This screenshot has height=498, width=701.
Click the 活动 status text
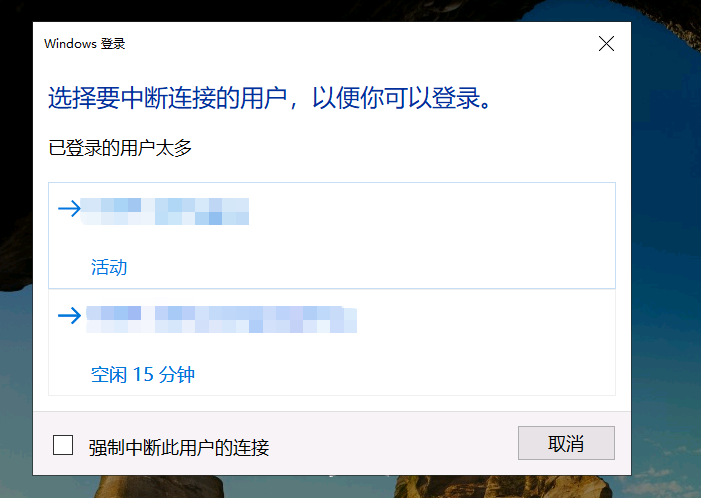[109, 267]
